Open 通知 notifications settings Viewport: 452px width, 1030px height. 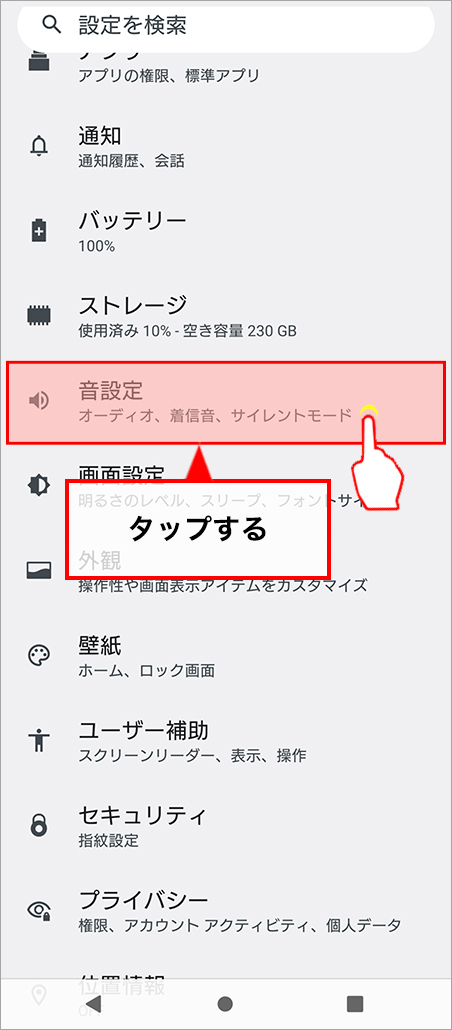click(x=226, y=146)
